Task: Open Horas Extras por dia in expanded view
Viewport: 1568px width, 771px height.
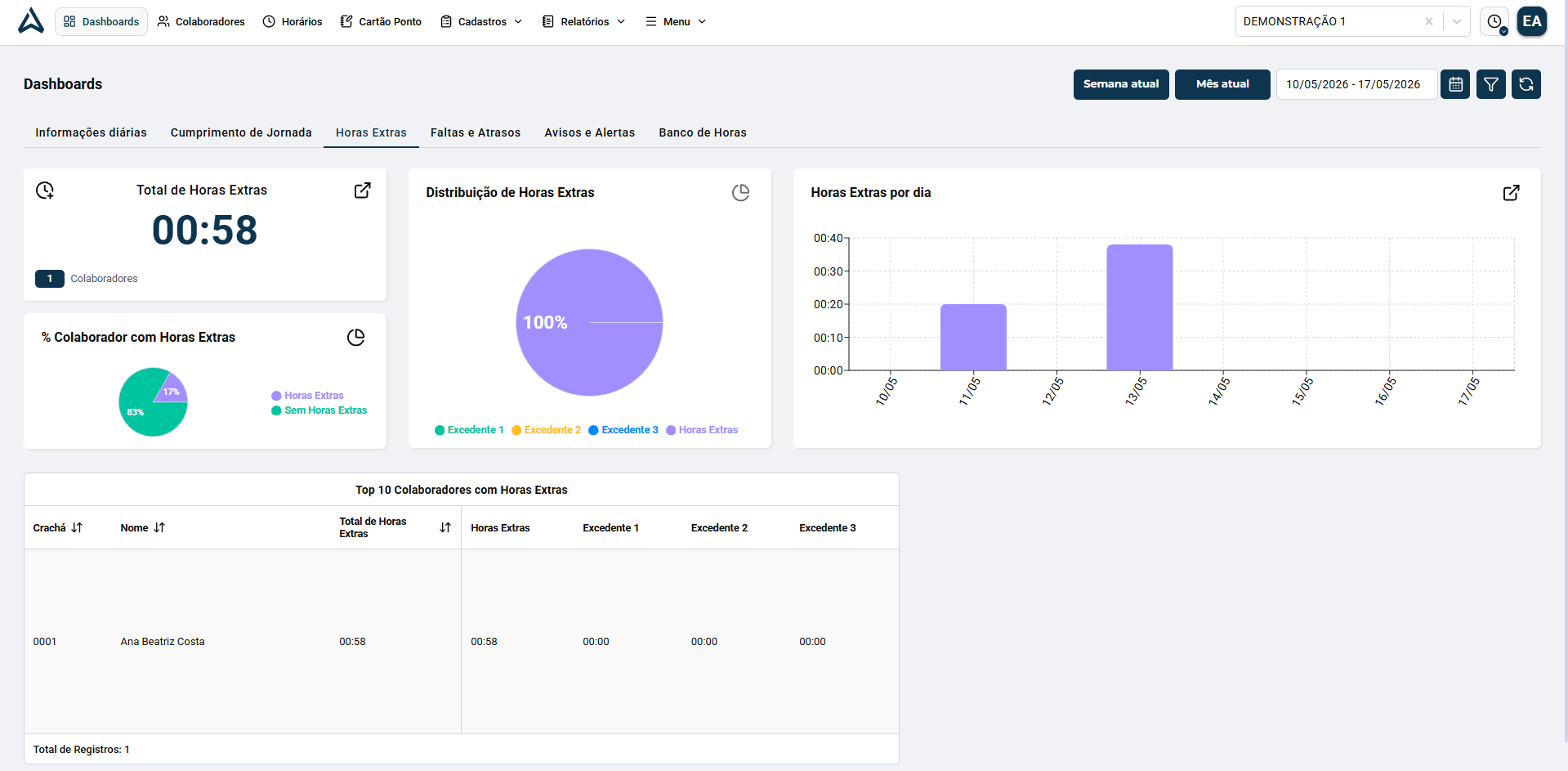Action: click(x=1511, y=193)
